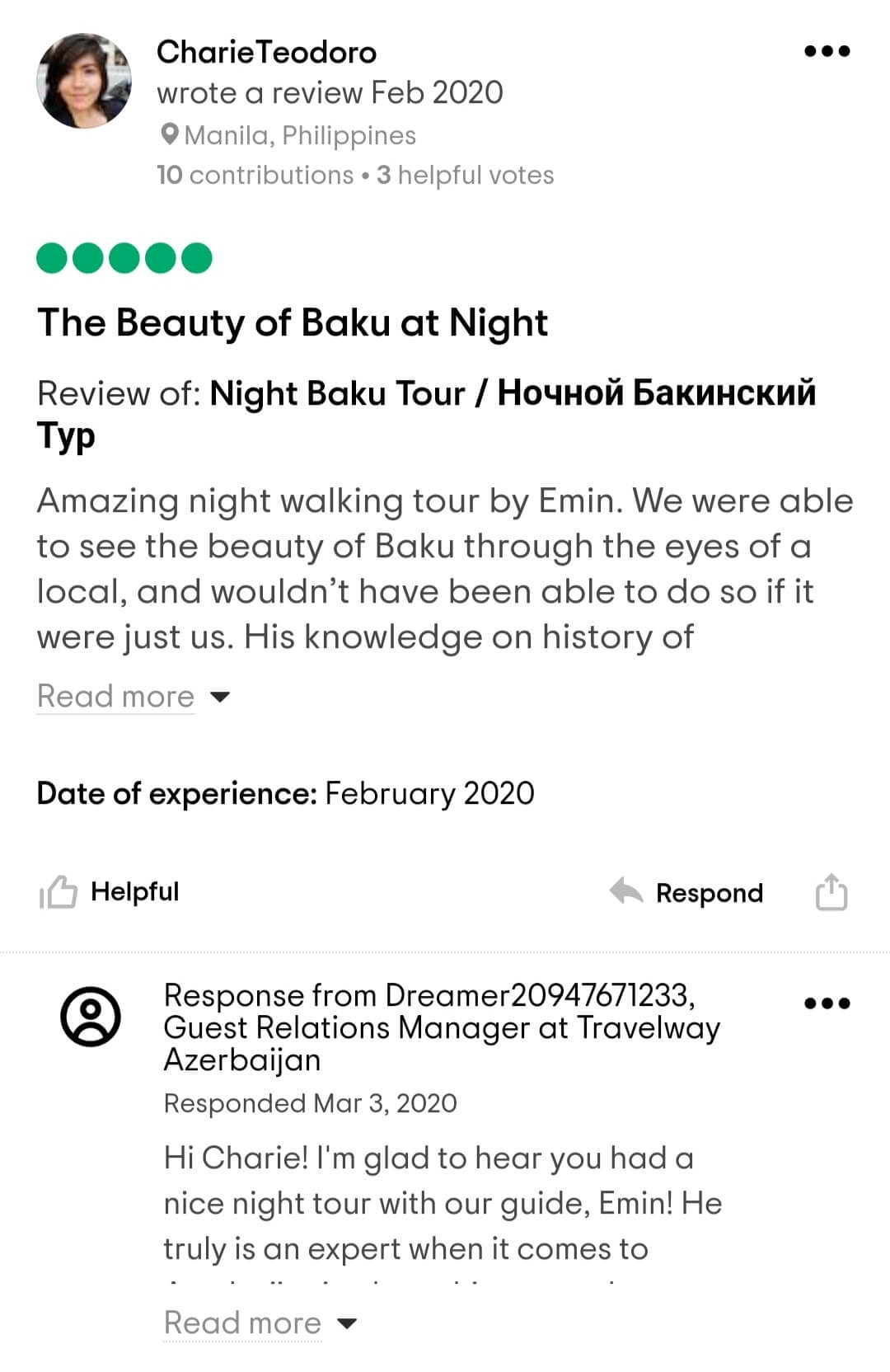The width and height of the screenshot is (890, 1372).
Task: Click the review title The Beauty of Baku at Night
Action: pos(293,322)
